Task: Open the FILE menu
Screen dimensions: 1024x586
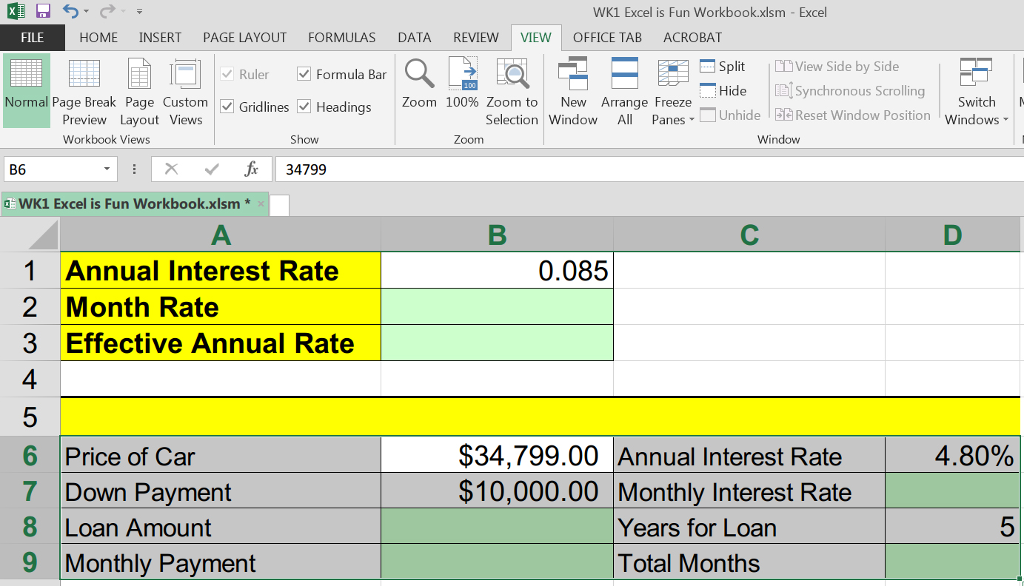Action: tap(32, 37)
